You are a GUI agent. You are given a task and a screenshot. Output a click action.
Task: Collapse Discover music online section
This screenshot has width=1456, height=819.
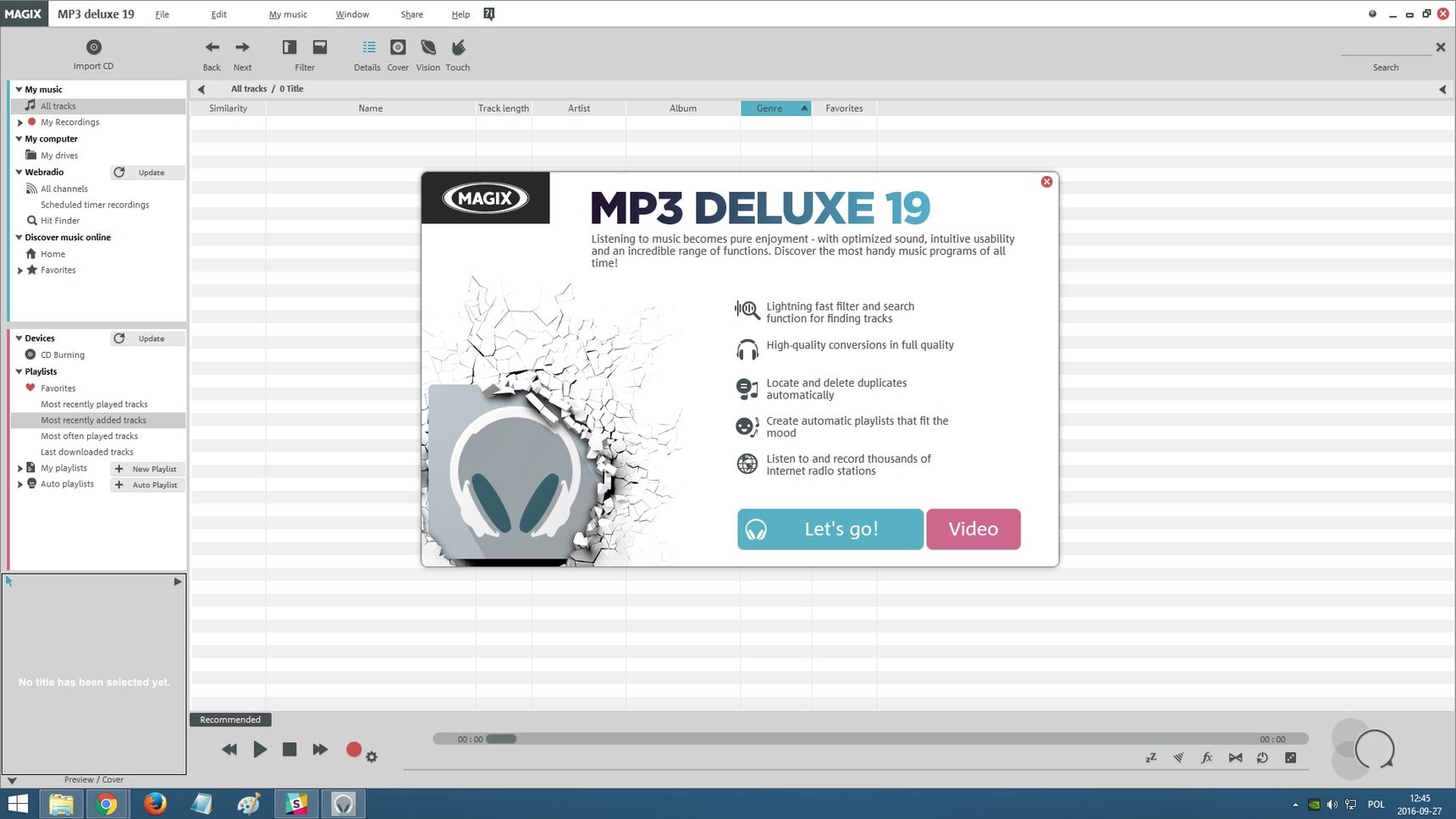[x=19, y=238]
